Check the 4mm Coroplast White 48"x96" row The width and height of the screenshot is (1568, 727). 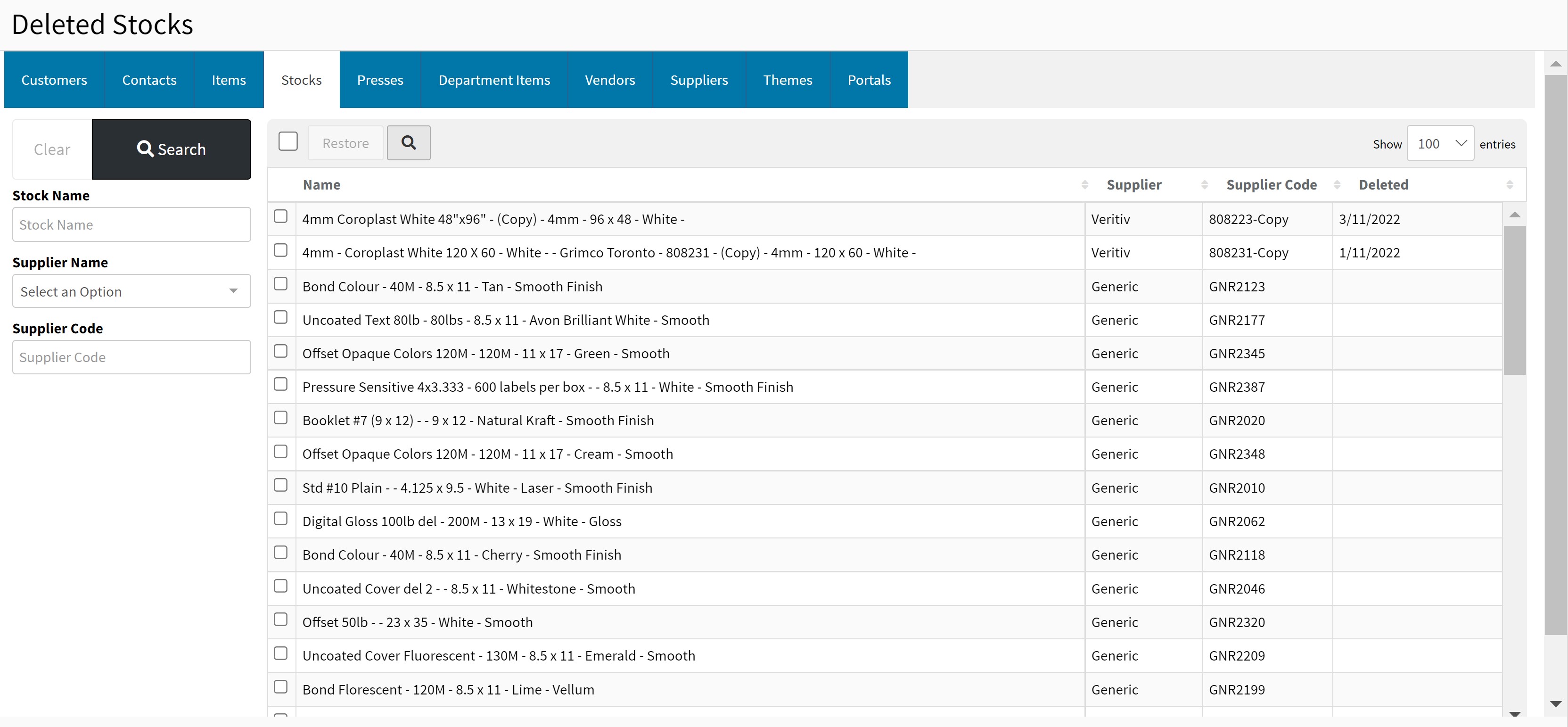pos(280,217)
